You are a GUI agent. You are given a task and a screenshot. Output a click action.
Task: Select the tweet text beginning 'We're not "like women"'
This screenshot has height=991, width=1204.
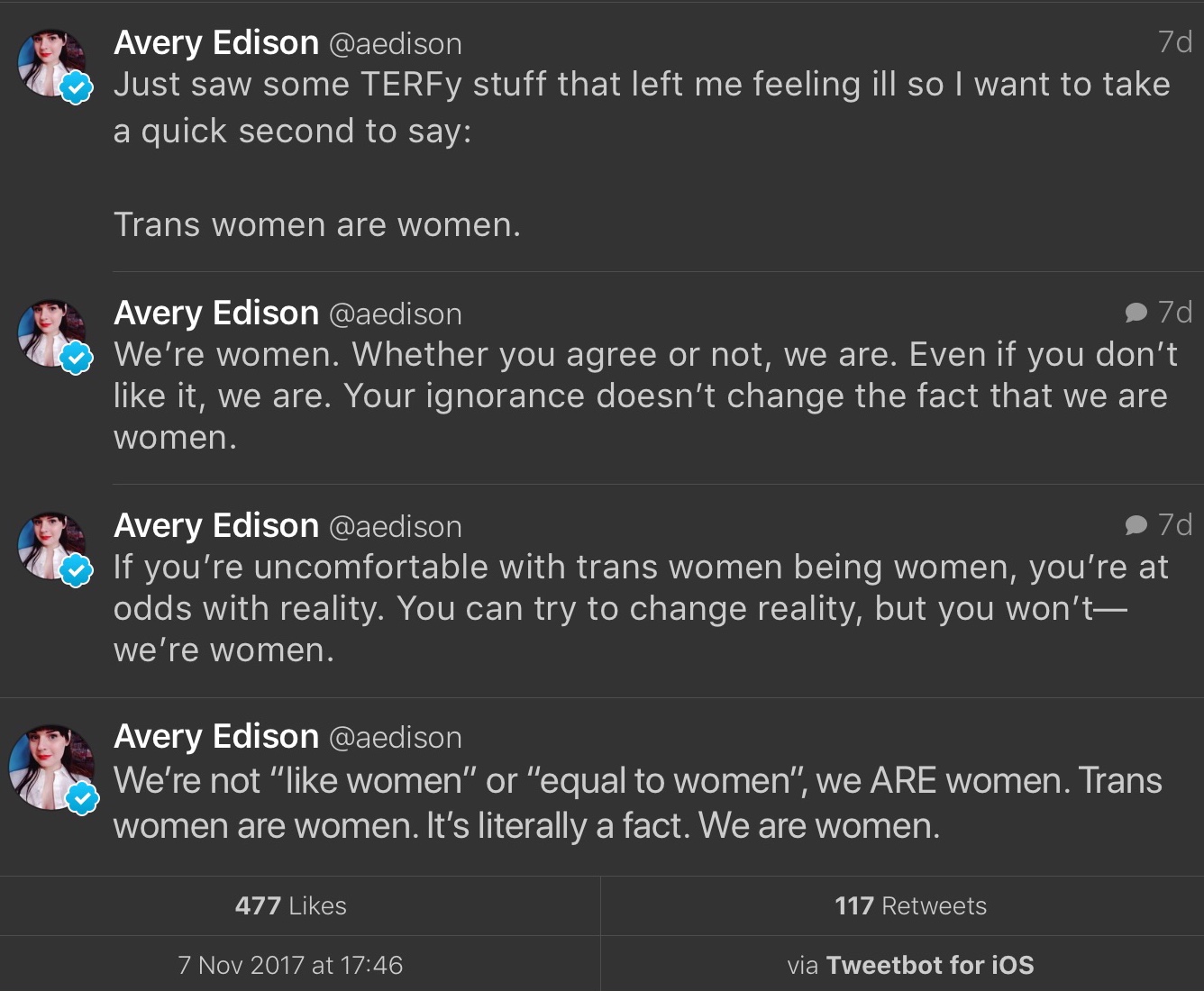pos(637,803)
